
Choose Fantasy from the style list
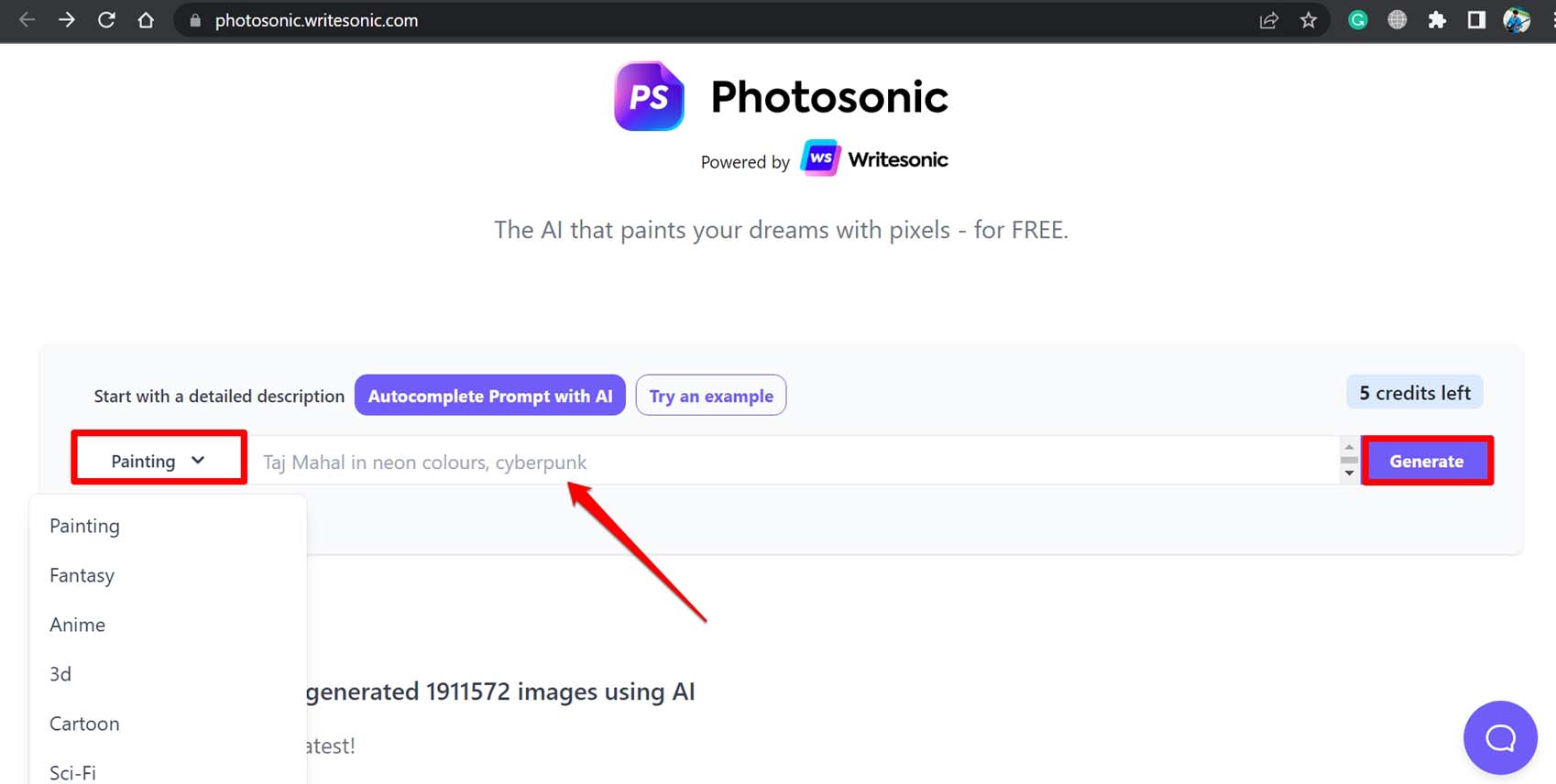point(82,575)
